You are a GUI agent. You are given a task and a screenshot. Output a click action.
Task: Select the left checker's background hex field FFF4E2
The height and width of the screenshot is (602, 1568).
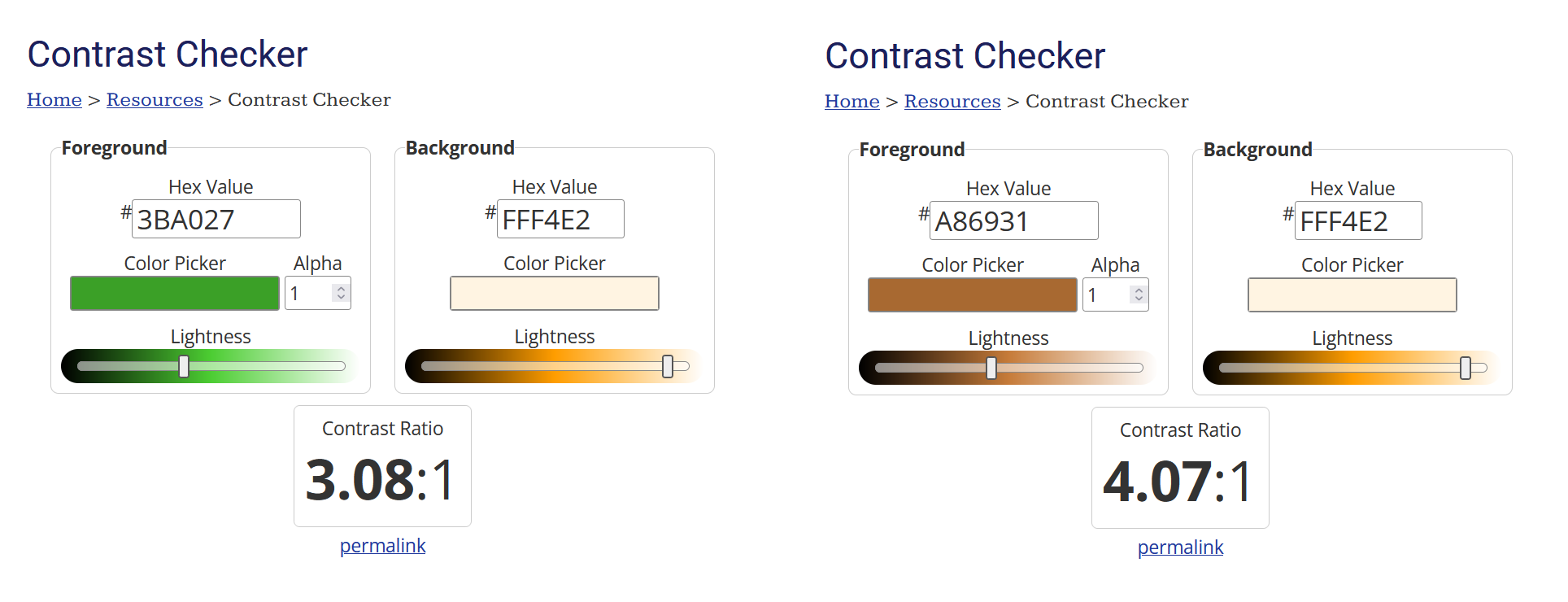point(560,219)
